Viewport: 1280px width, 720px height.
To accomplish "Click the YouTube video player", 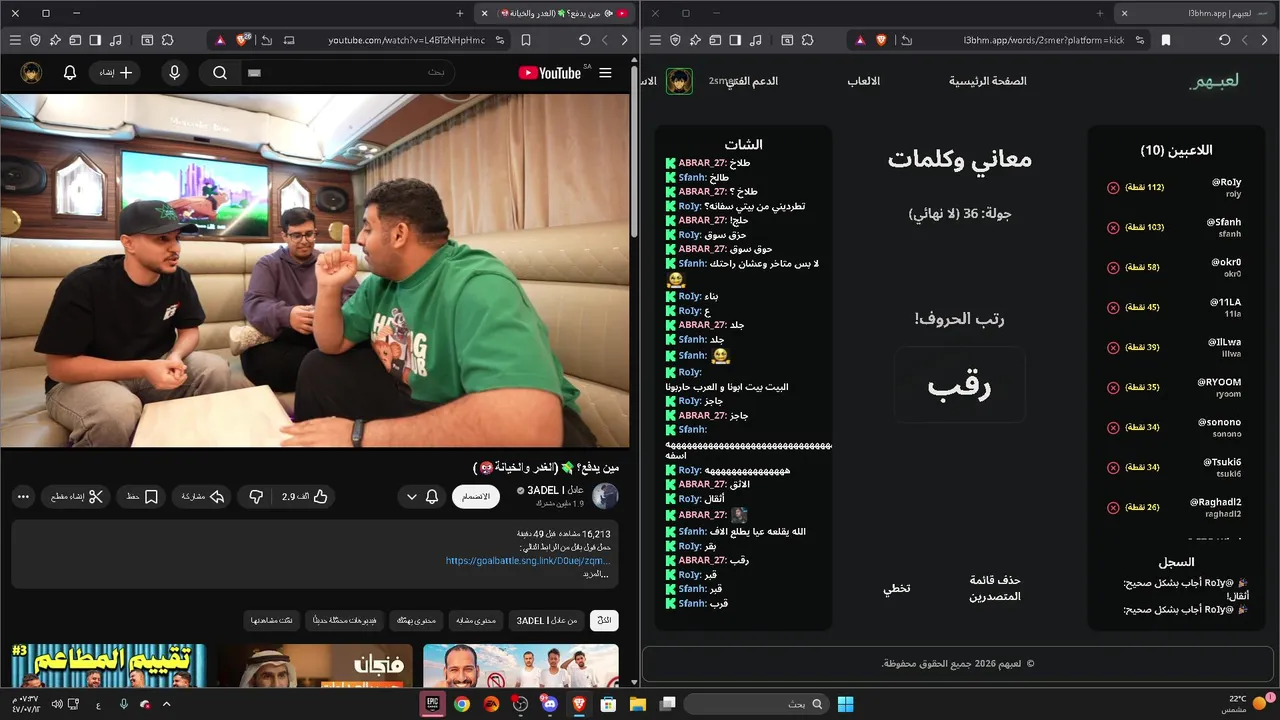I will (315, 271).
